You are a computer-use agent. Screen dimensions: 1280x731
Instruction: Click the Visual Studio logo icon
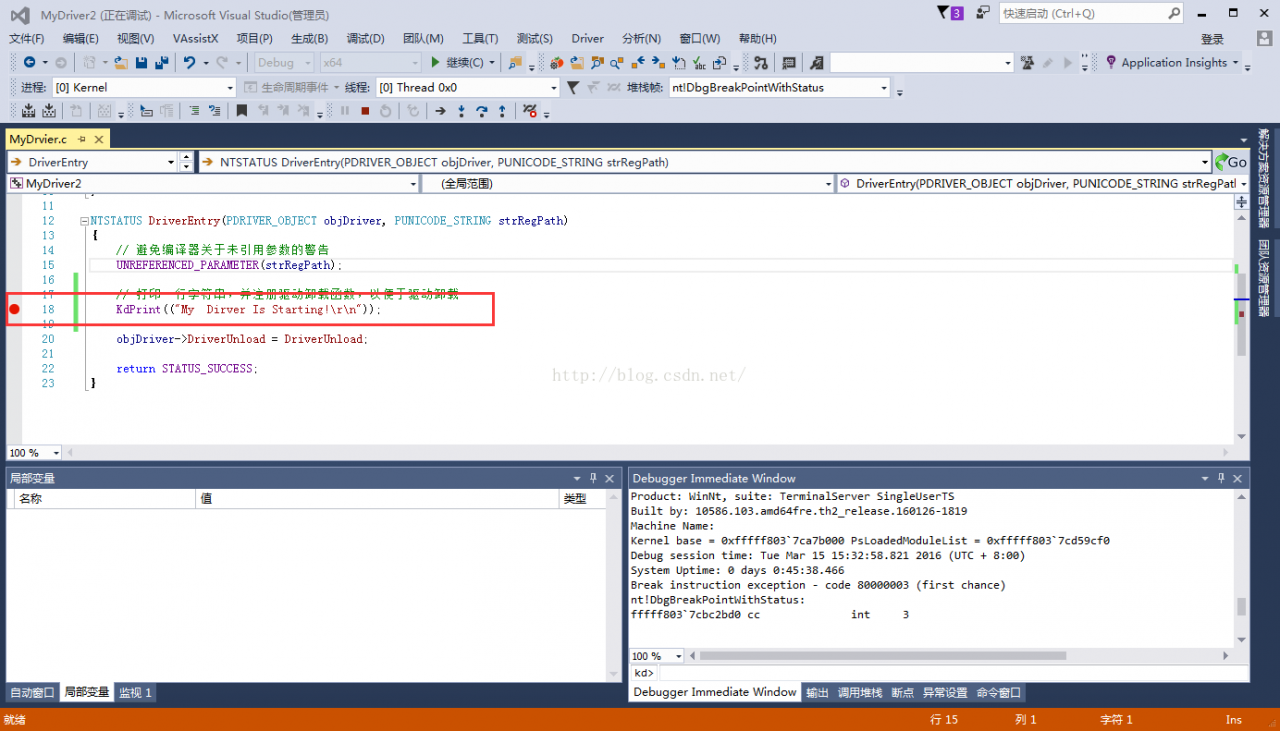click(x=19, y=14)
